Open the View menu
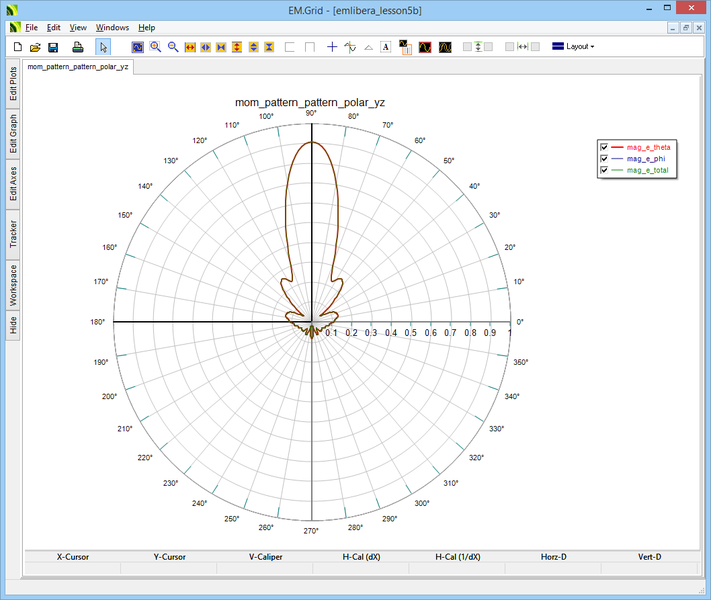 click(x=78, y=27)
